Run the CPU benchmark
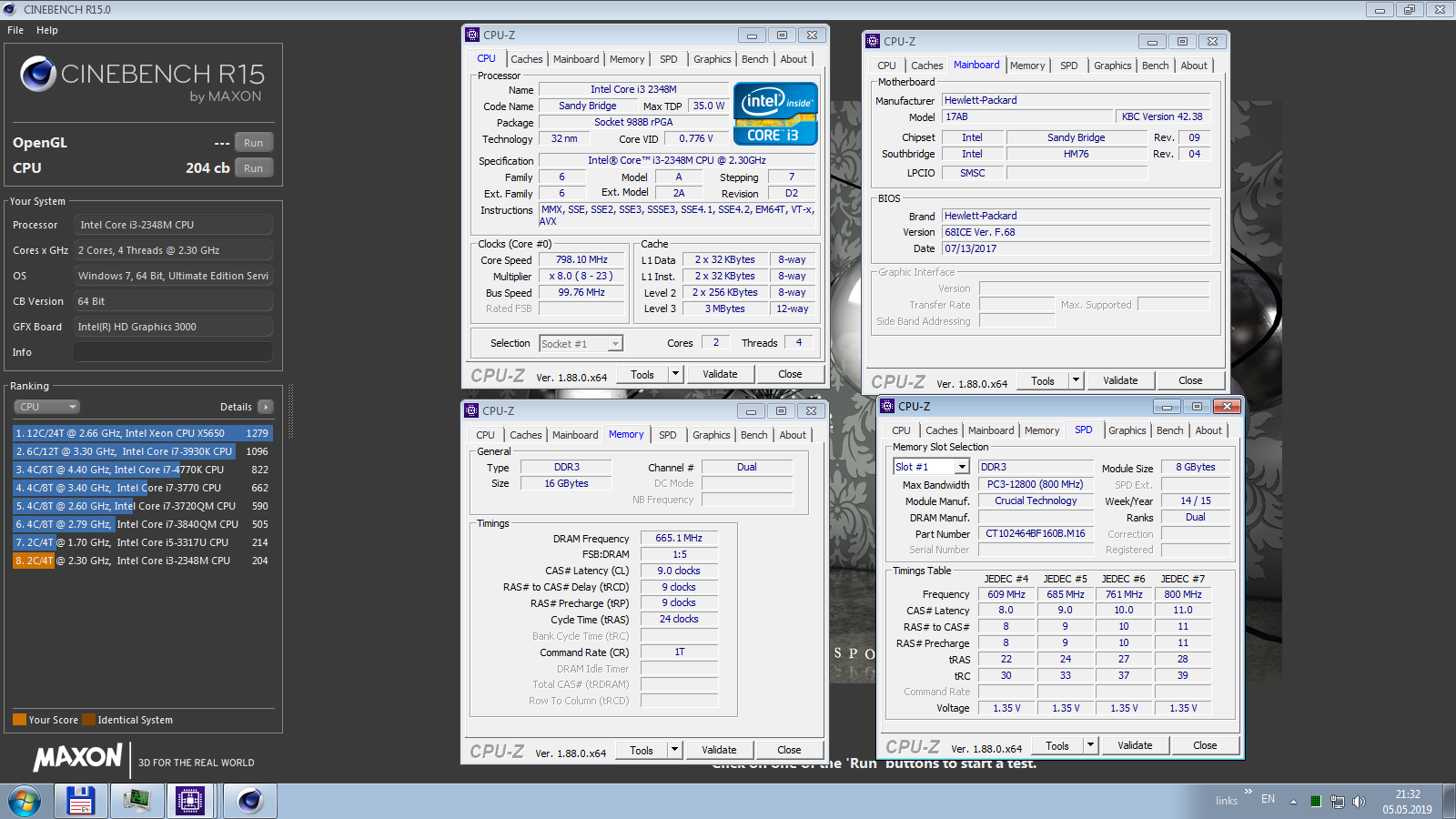1456x819 pixels. coord(253,168)
